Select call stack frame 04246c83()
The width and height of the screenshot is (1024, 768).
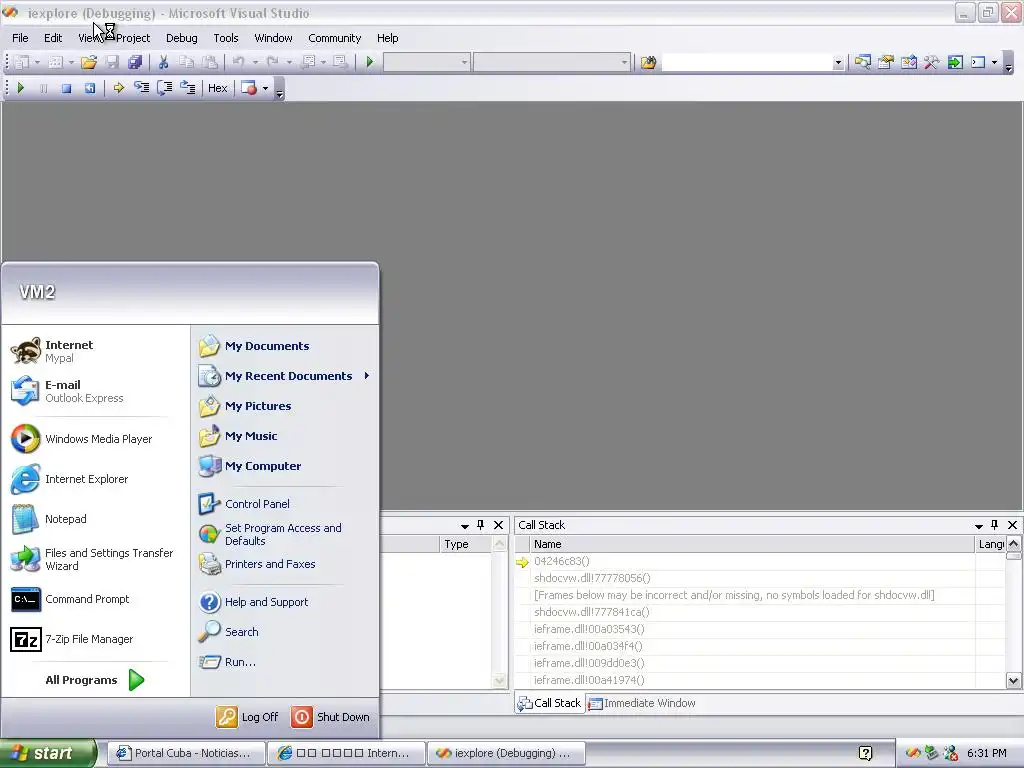(562, 561)
